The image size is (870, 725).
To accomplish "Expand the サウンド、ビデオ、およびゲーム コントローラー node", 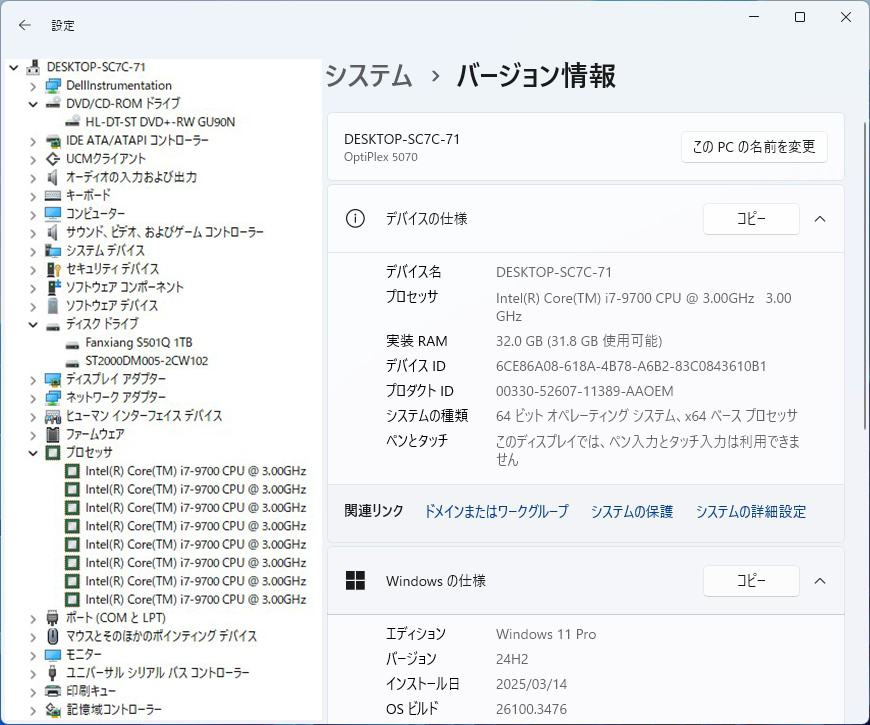I will [33, 233].
